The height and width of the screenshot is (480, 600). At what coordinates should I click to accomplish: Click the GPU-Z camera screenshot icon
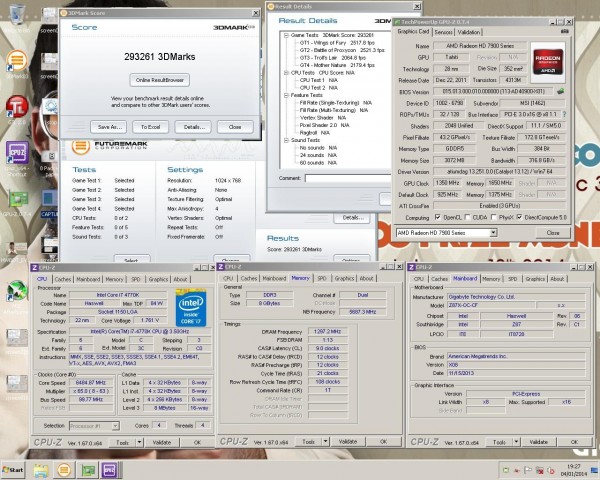[x=565, y=32]
